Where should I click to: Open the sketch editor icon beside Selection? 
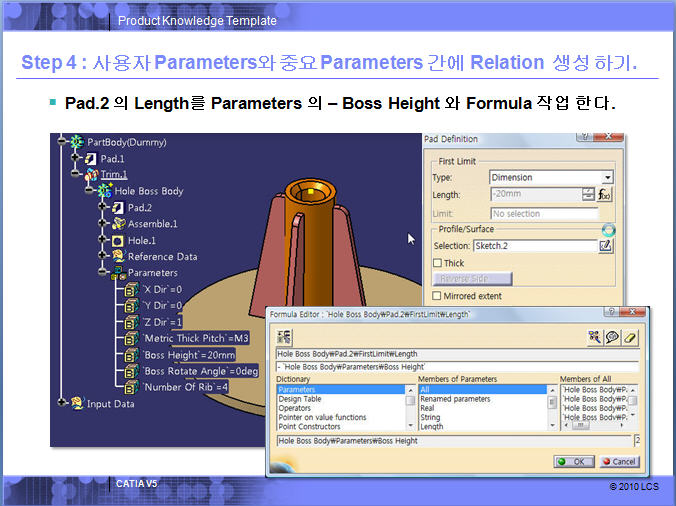tap(605, 246)
